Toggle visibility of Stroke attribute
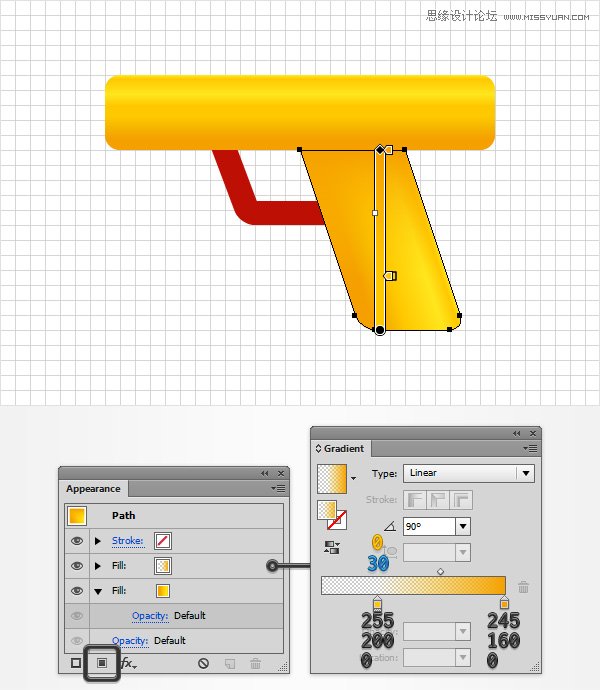The image size is (600, 690). tap(77, 540)
